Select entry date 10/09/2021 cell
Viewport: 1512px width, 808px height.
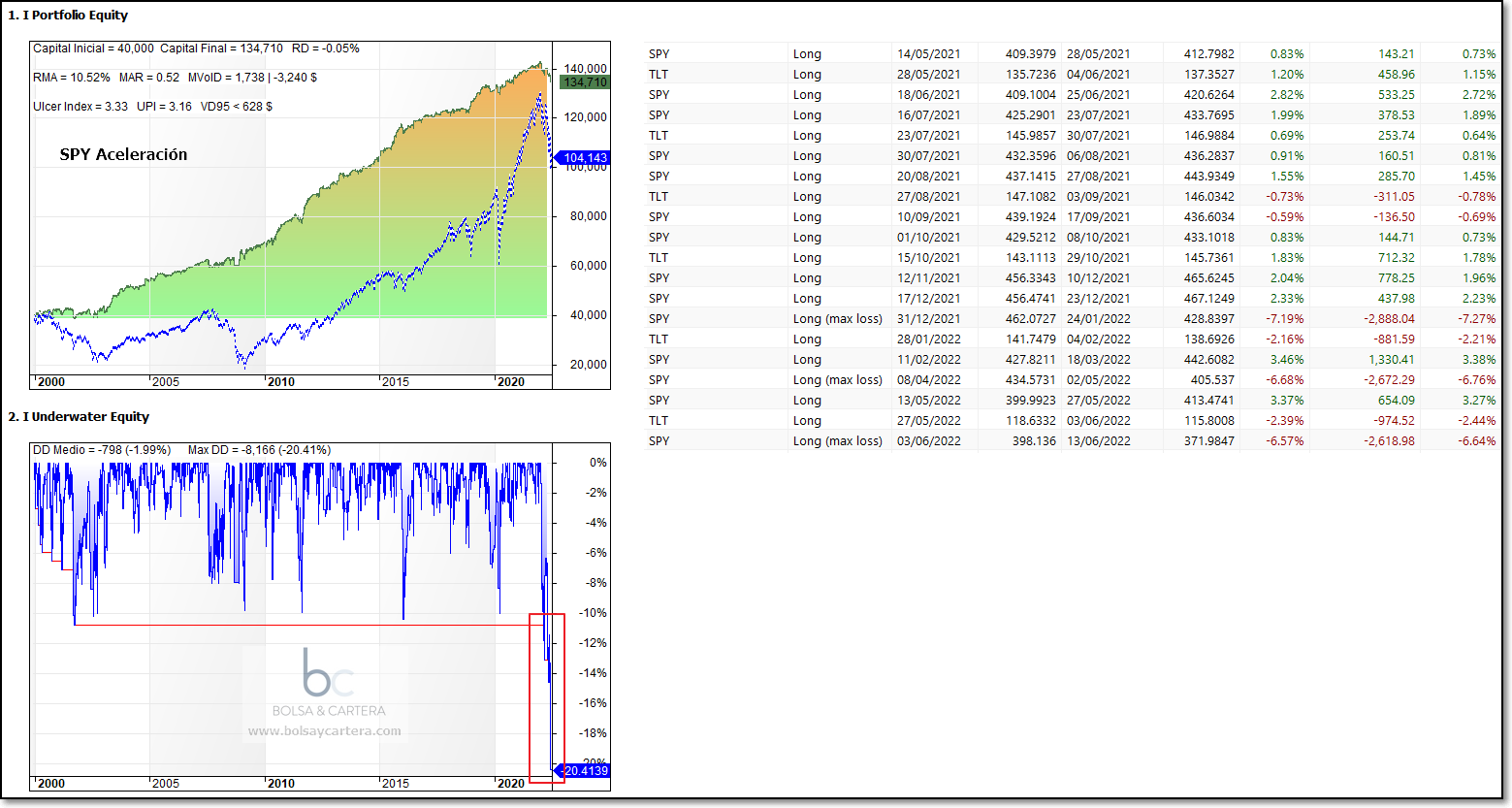[x=929, y=217]
